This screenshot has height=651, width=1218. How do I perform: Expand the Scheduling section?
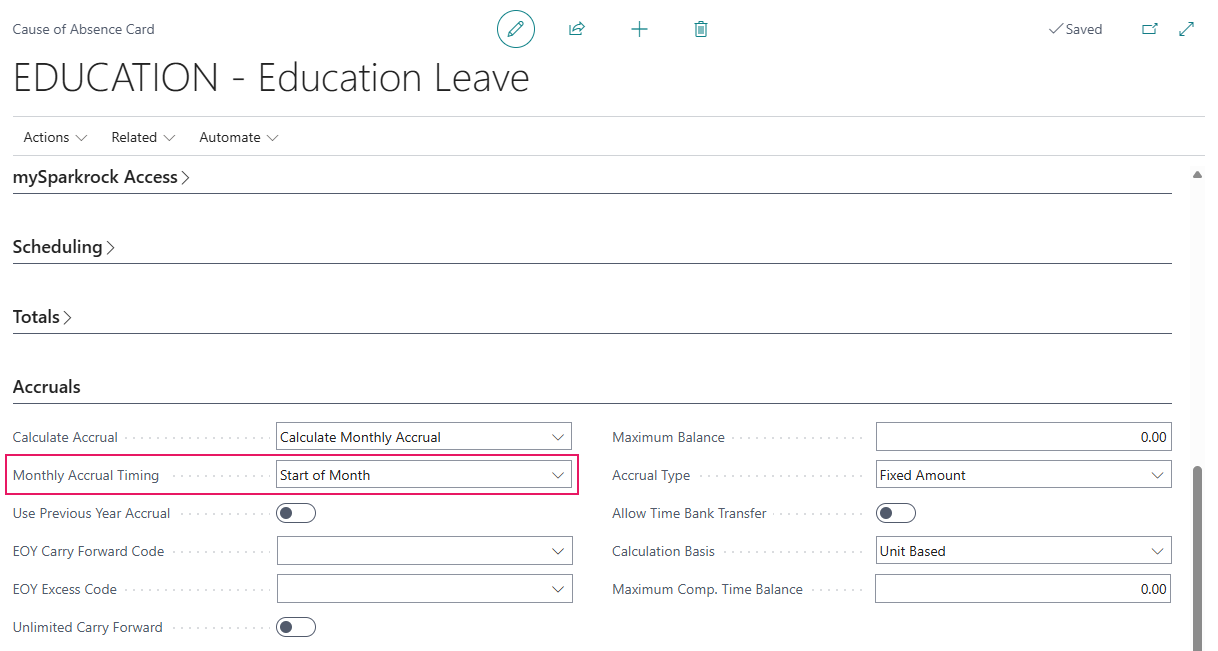(64, 247)
